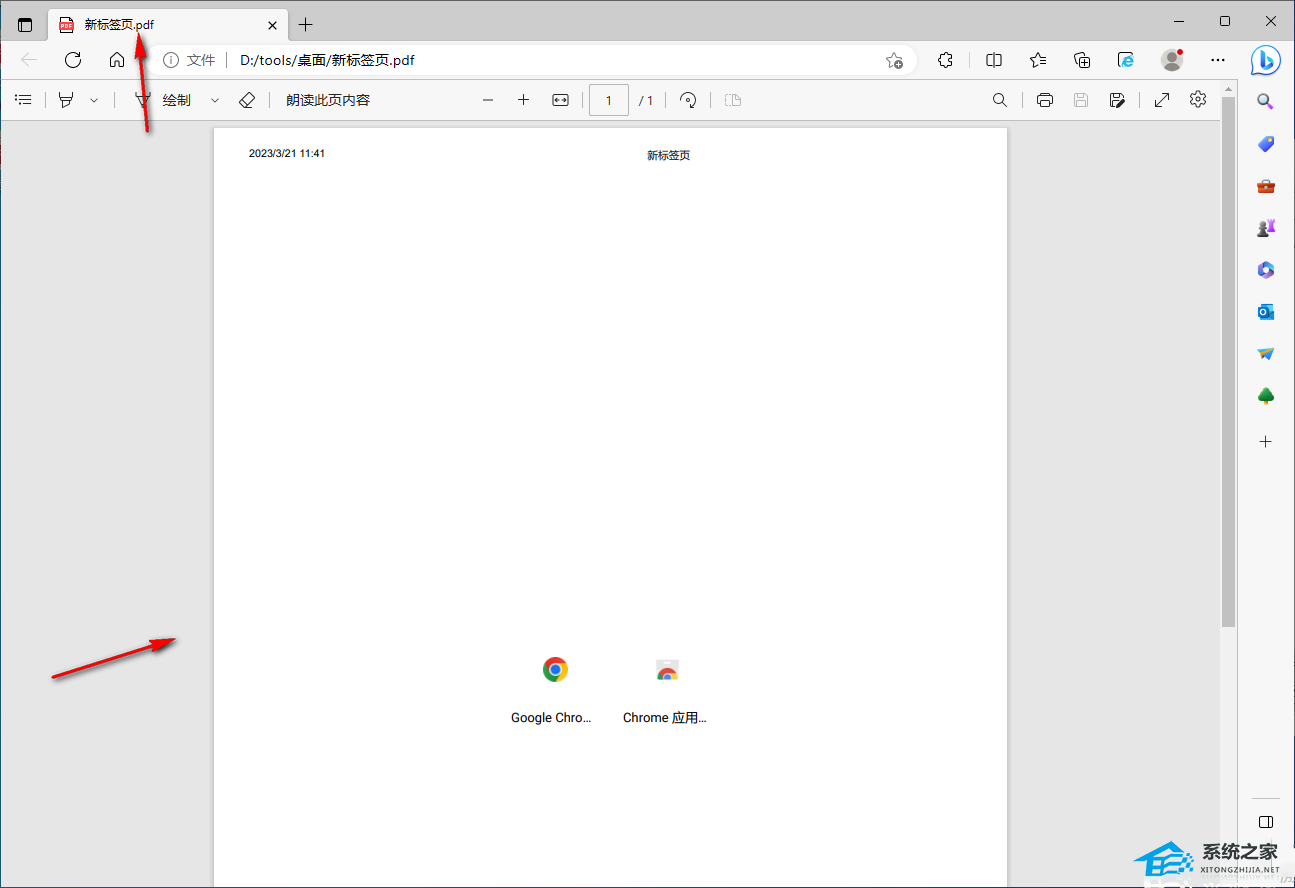Image resolution: width=1295 pixels, height=888 pixels.
Task: Click the vertical PDF scrollbar
Action: [1228, 362]
